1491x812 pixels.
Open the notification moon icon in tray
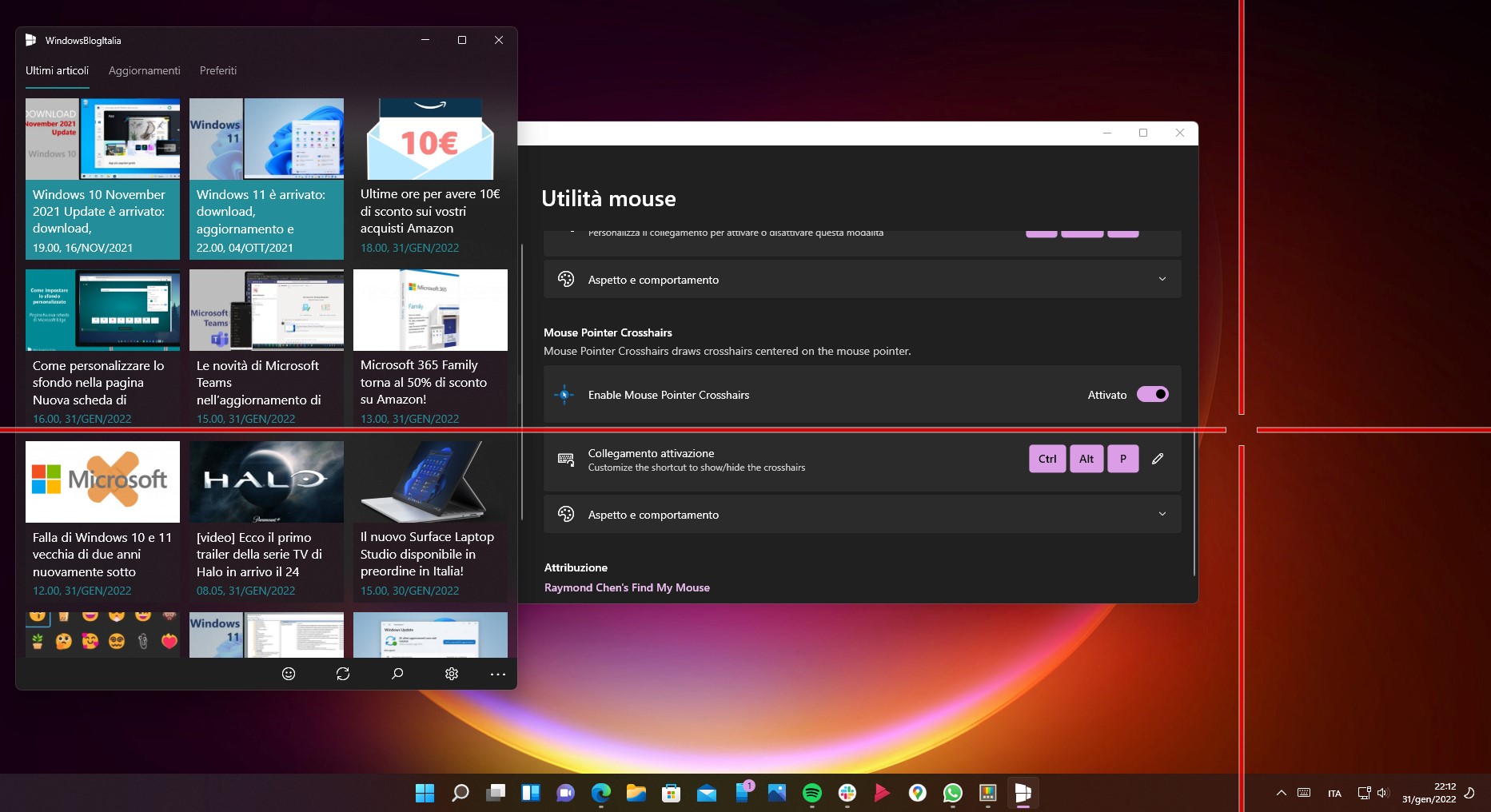1469,793
